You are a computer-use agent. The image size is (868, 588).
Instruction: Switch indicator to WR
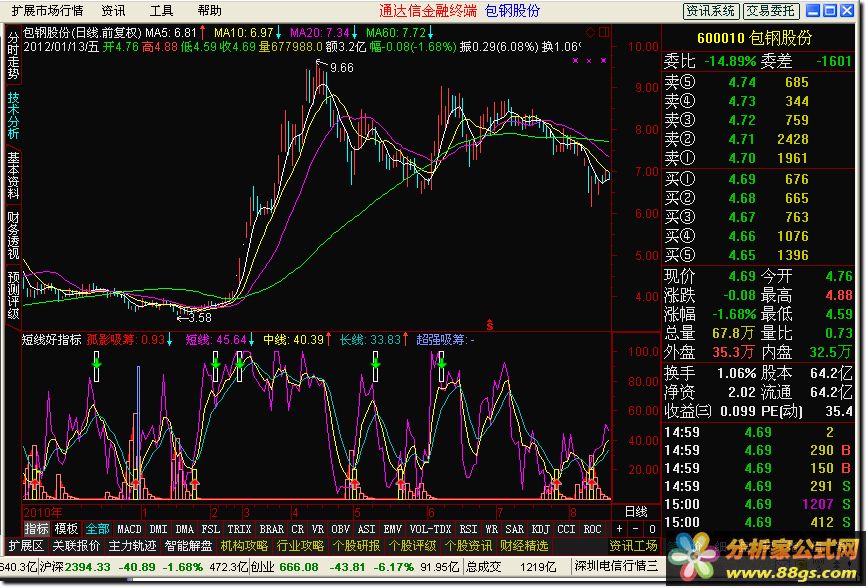pyautogui.click(x=492, y=529)
